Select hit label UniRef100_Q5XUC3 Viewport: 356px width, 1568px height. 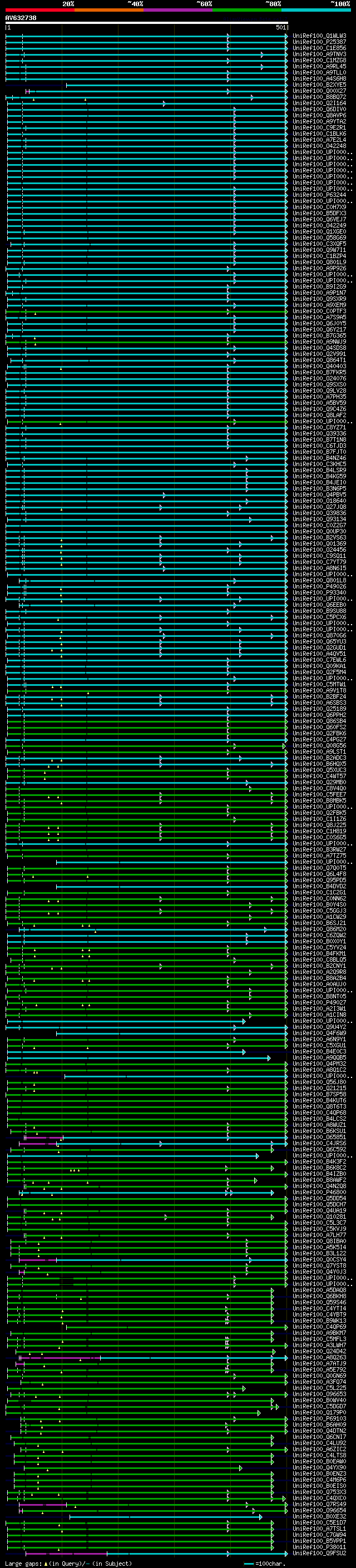click(319, 769)
